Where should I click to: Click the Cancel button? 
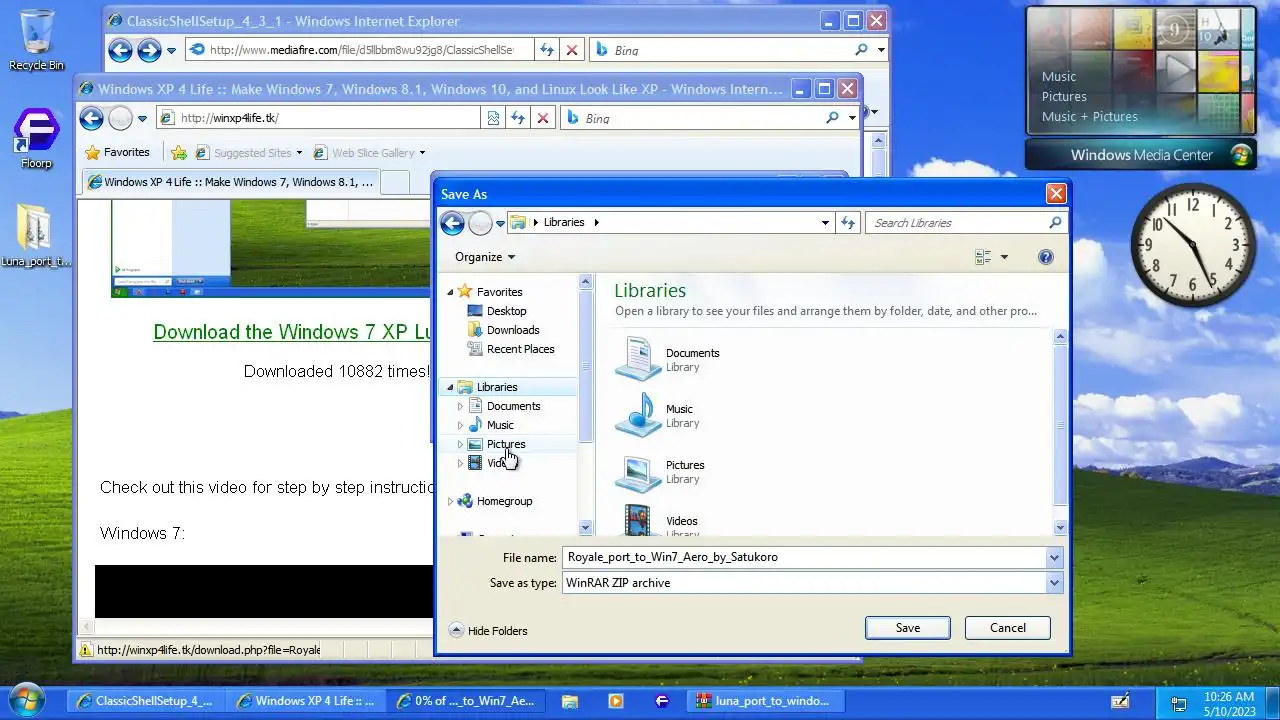(x=1008, y=628)
